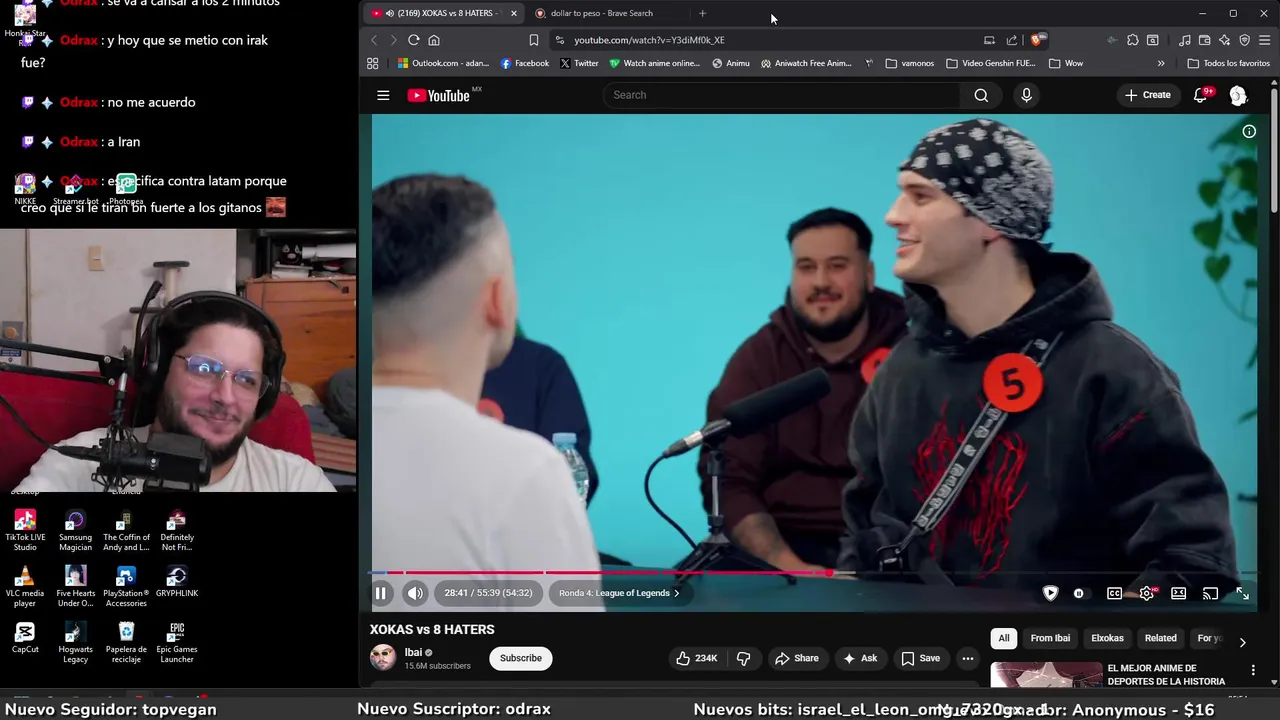Focus the YouTube Search field
1280x720 pixels.
(x=782, y=95)
